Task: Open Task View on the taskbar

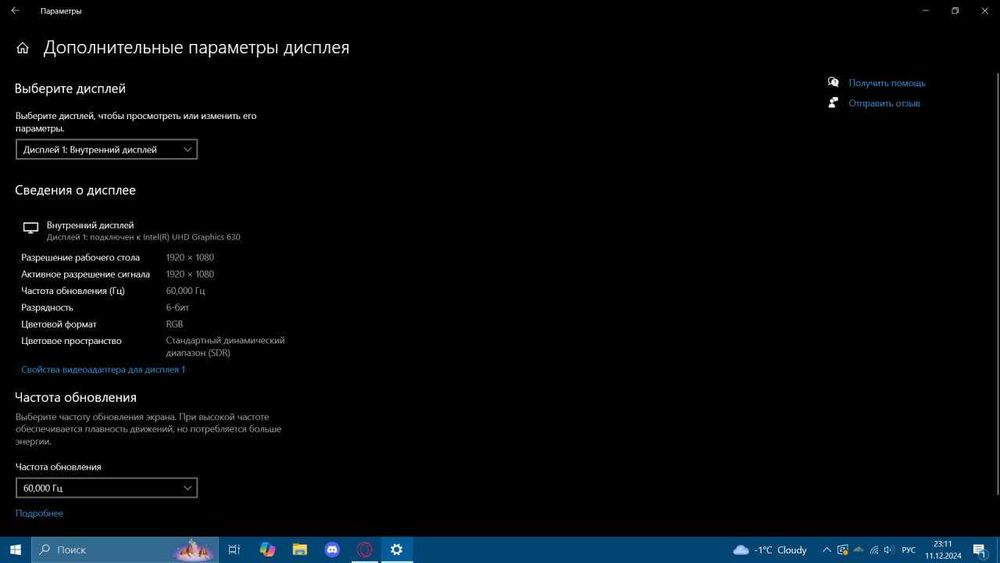Action: (234, 550)
